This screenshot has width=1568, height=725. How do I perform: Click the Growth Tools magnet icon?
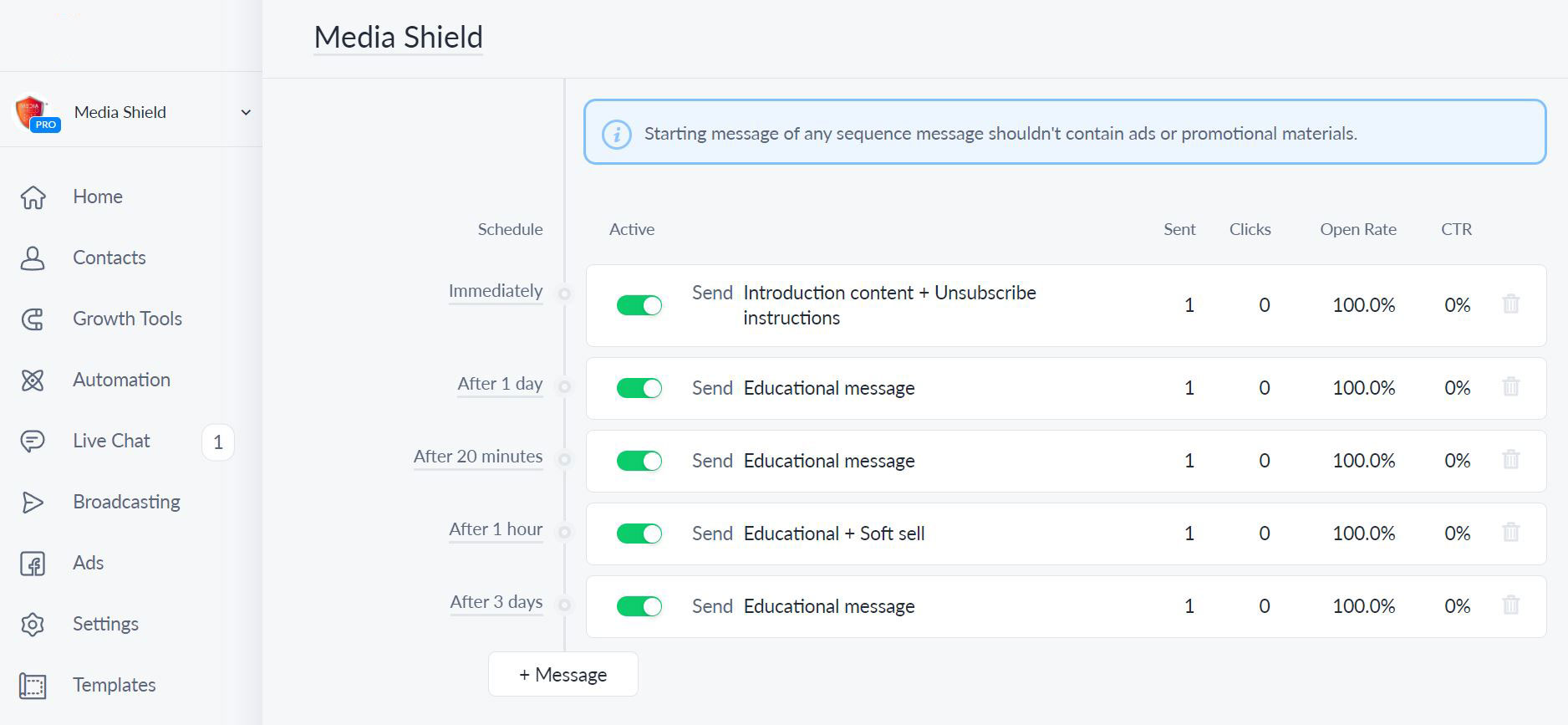[x=33, y=319]
